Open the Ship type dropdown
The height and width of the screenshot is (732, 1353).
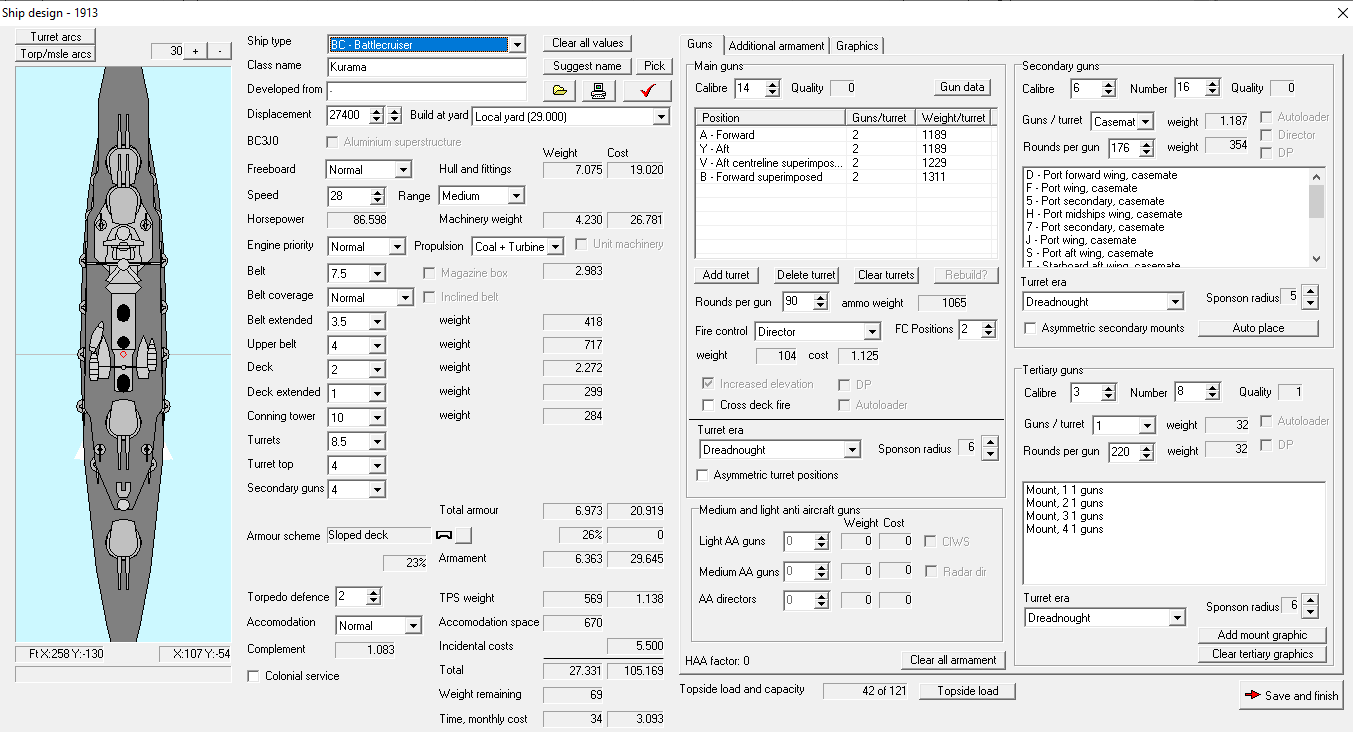click(516, 45)
